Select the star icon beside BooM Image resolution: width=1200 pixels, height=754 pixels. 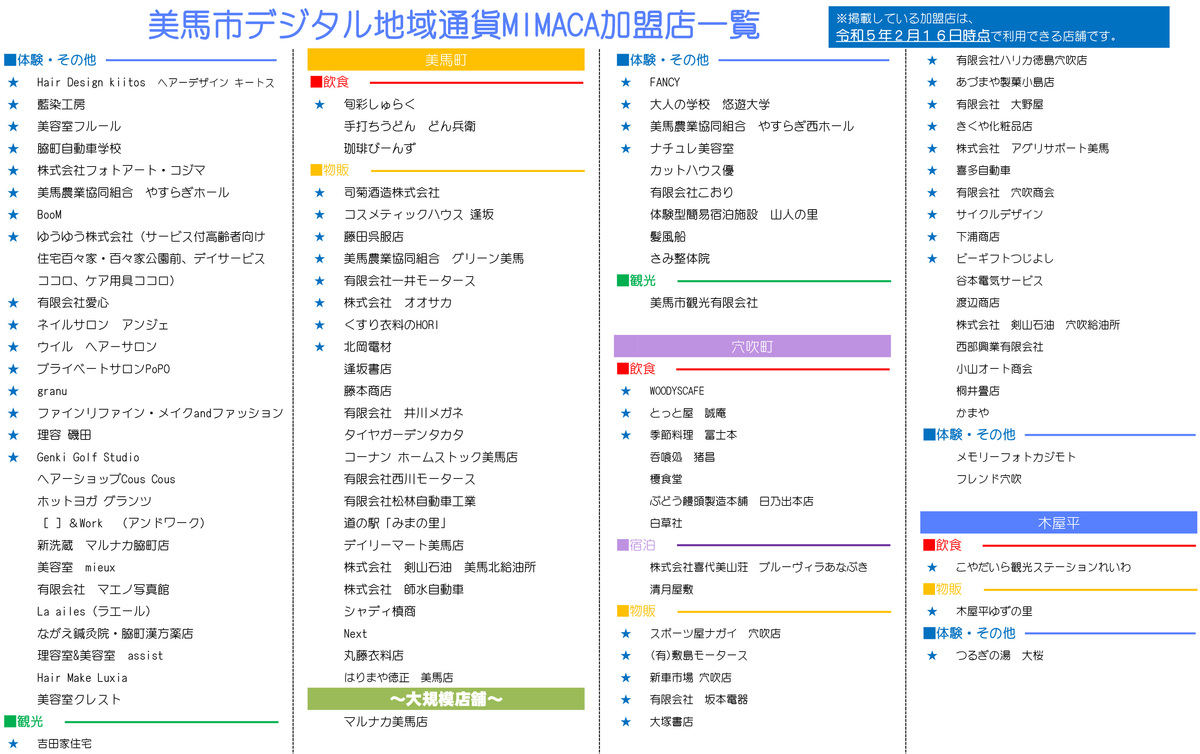pos(13,214)
